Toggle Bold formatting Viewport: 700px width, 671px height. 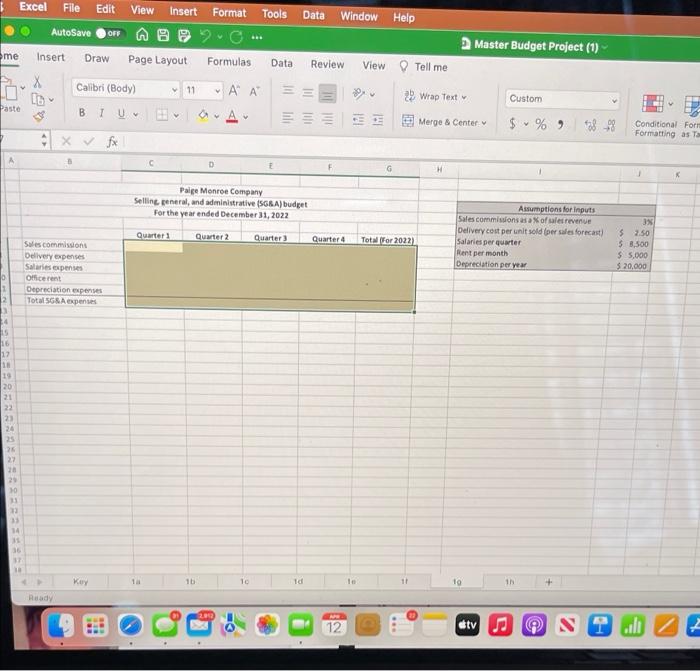[82, 113]
